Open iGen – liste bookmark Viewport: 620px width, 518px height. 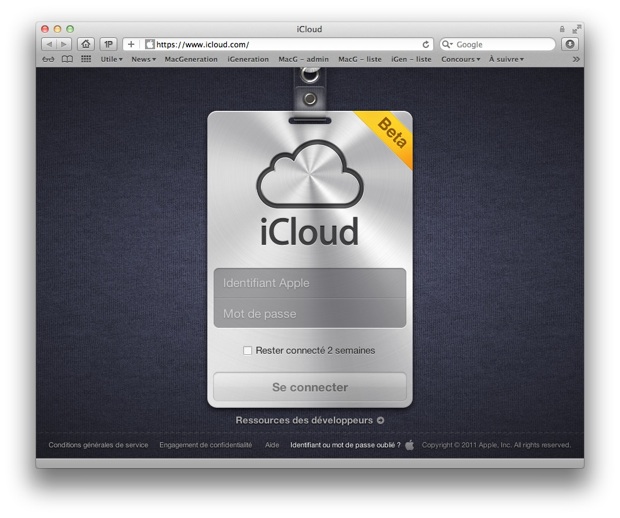(x=411, y=59)
